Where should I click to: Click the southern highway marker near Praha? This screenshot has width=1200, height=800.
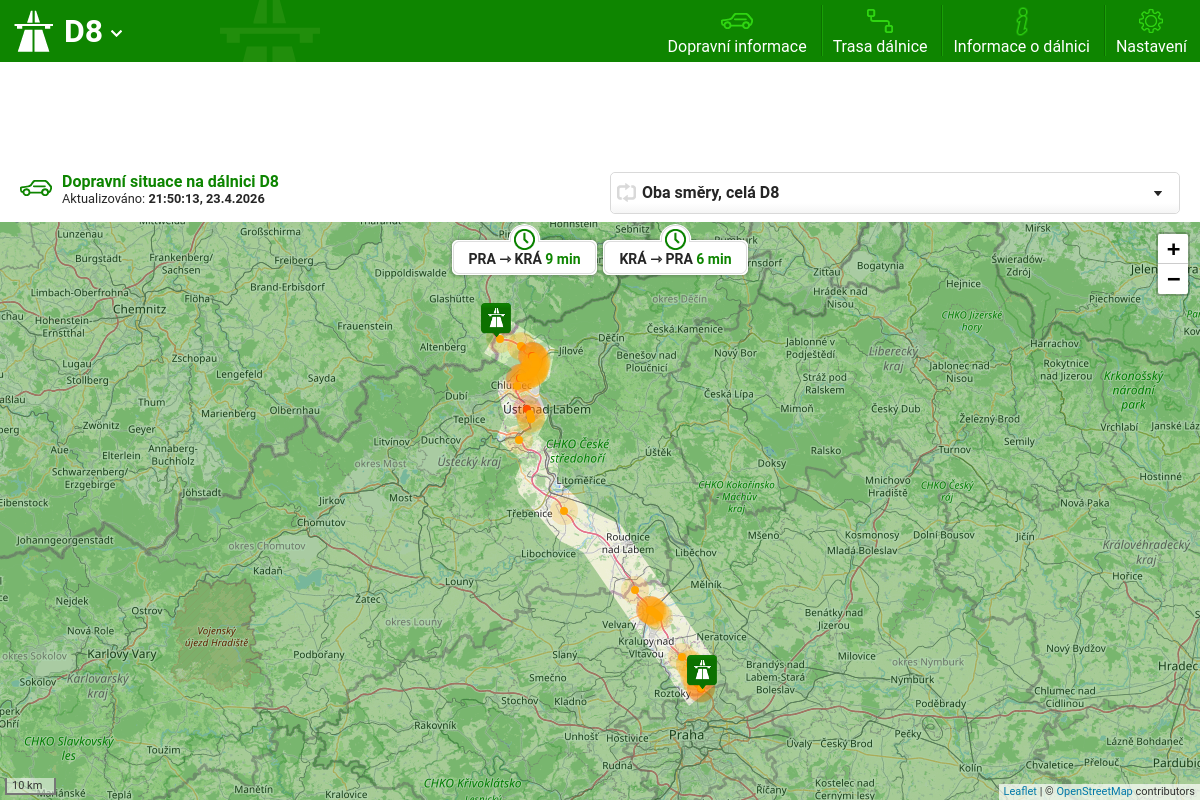[702, 669]
